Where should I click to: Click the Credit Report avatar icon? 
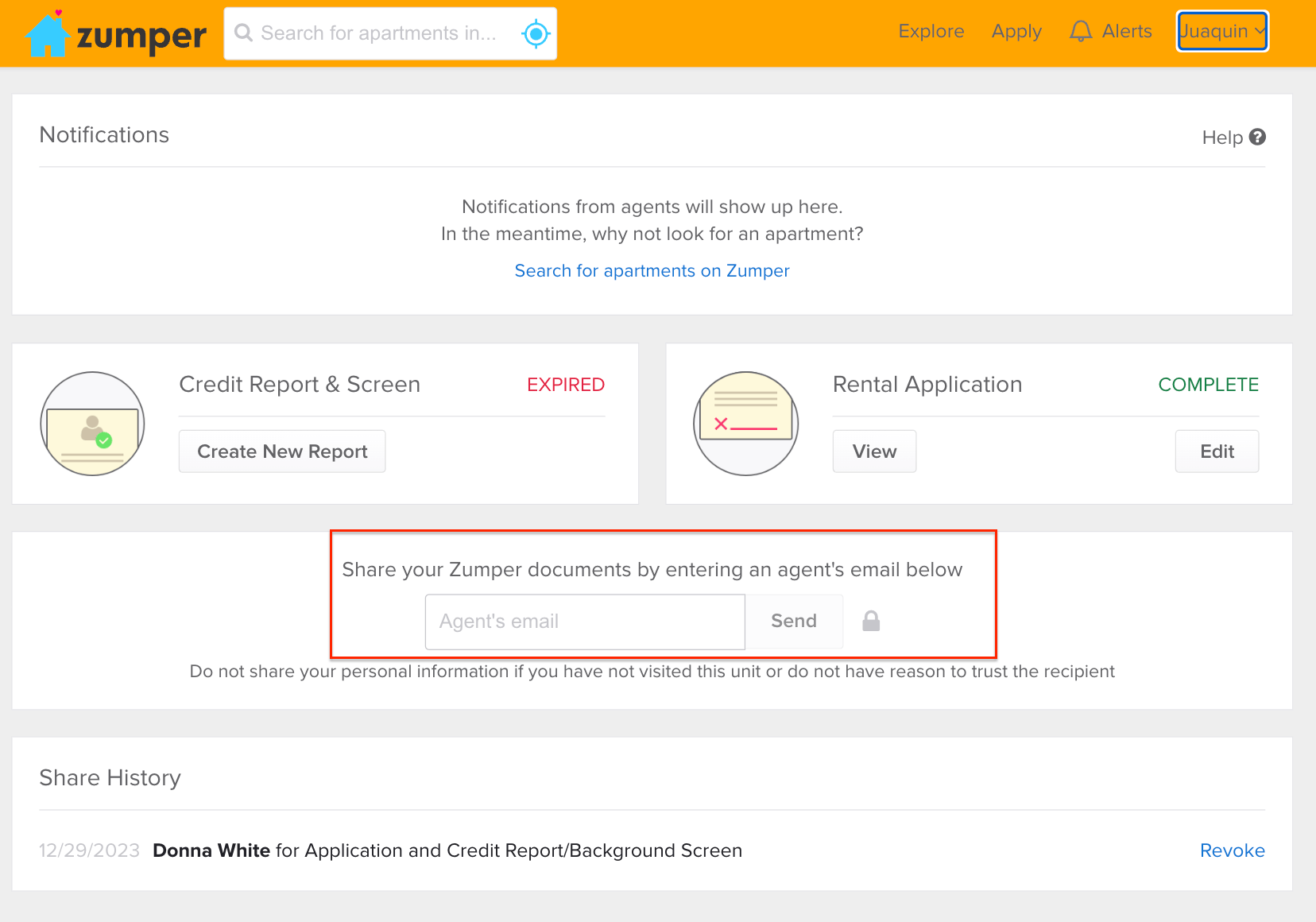[92, 424]
